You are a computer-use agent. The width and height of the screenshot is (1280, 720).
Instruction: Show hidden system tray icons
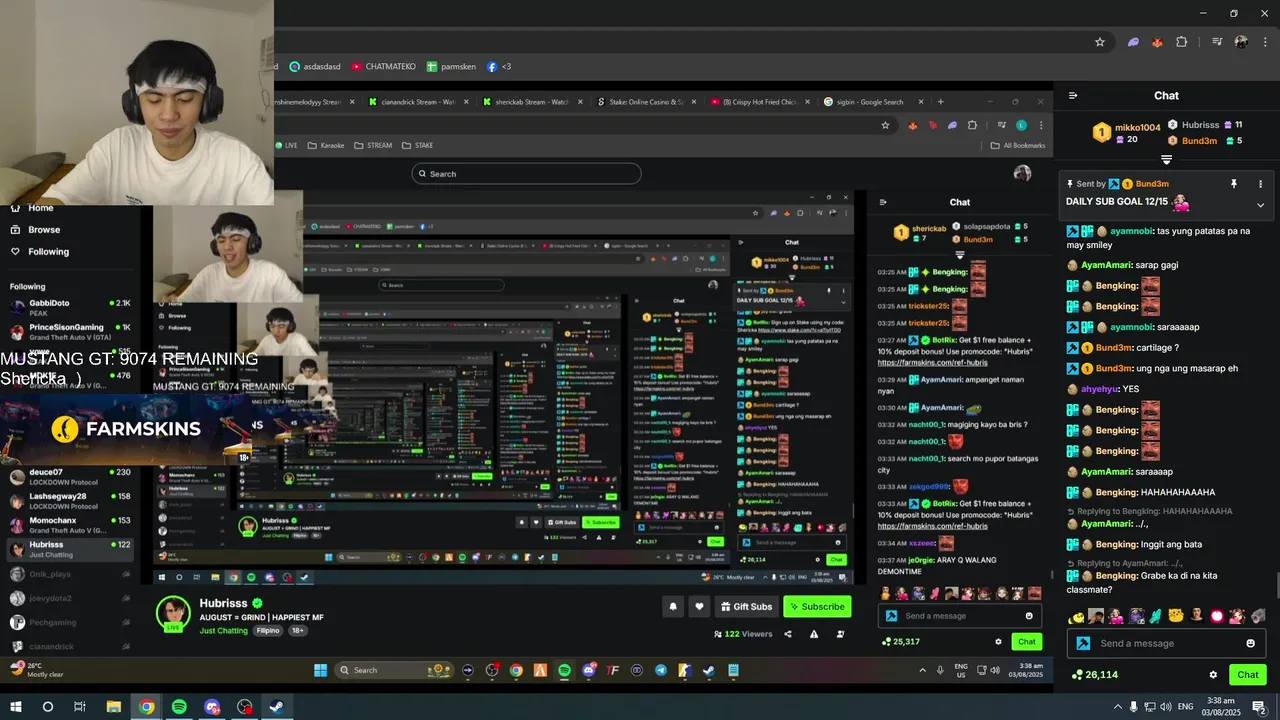coord(1117,707)
